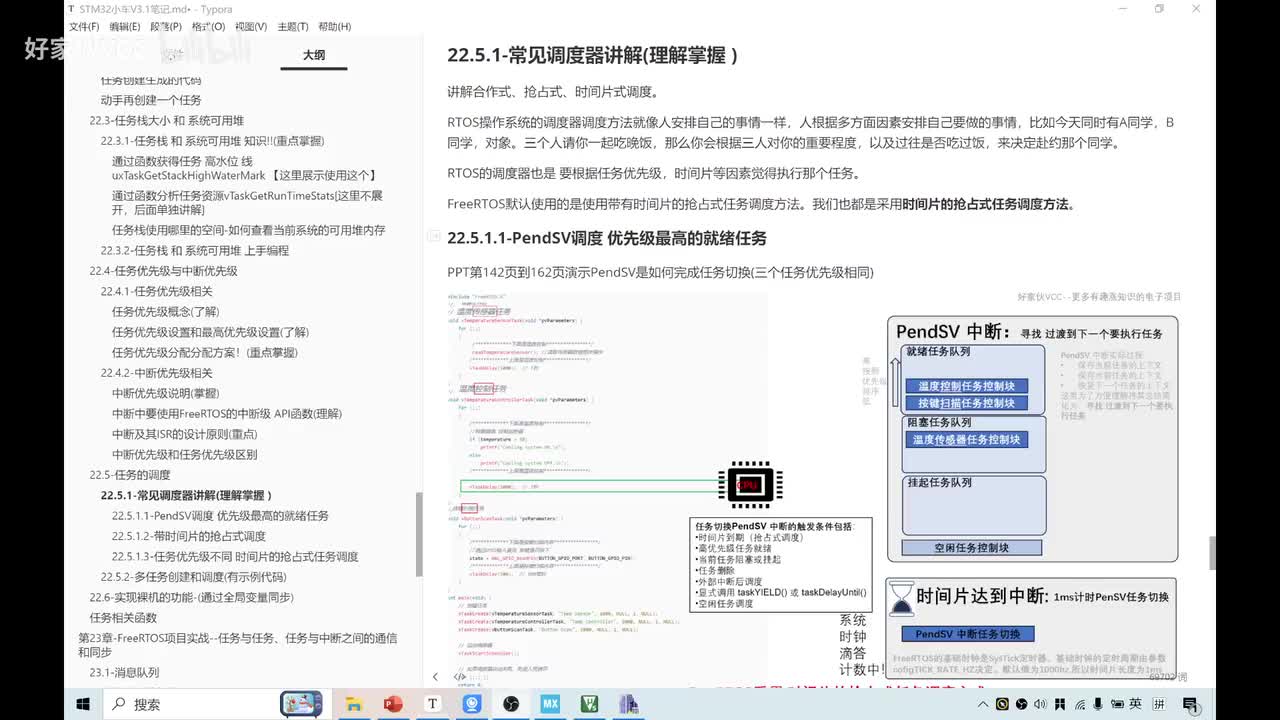Screen dimensions: 1280x720
Task: Navigate to 22.4-任务优先级与中断优先级
Action: tap(163, 271)
